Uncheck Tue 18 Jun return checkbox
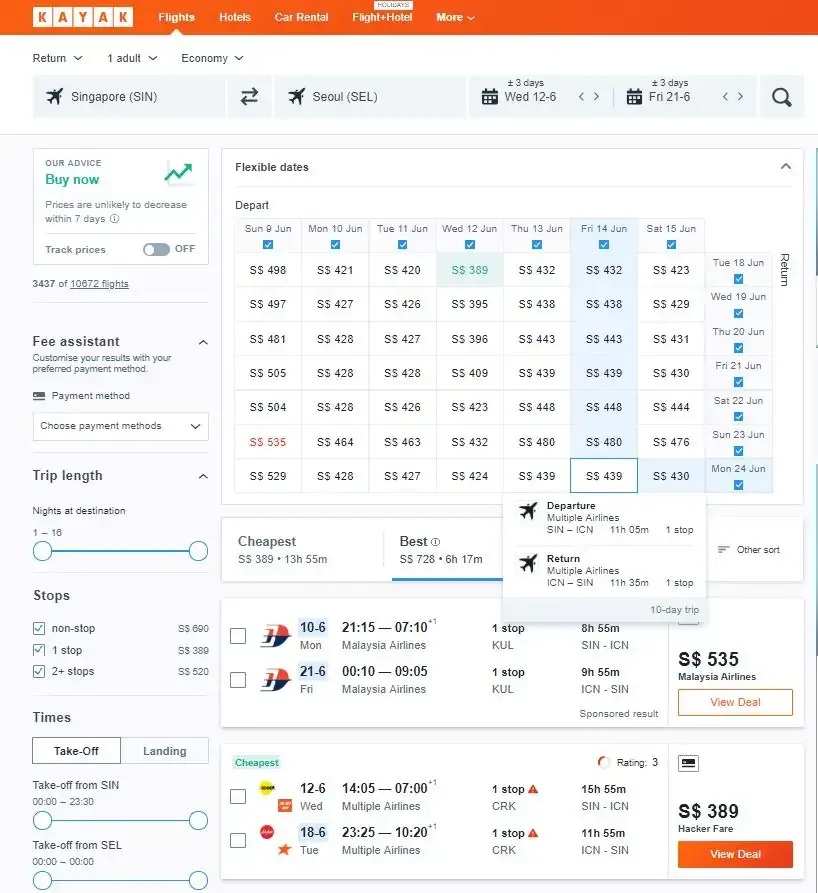The width and height of the screenshot is (818, 893). click(738, 278)
